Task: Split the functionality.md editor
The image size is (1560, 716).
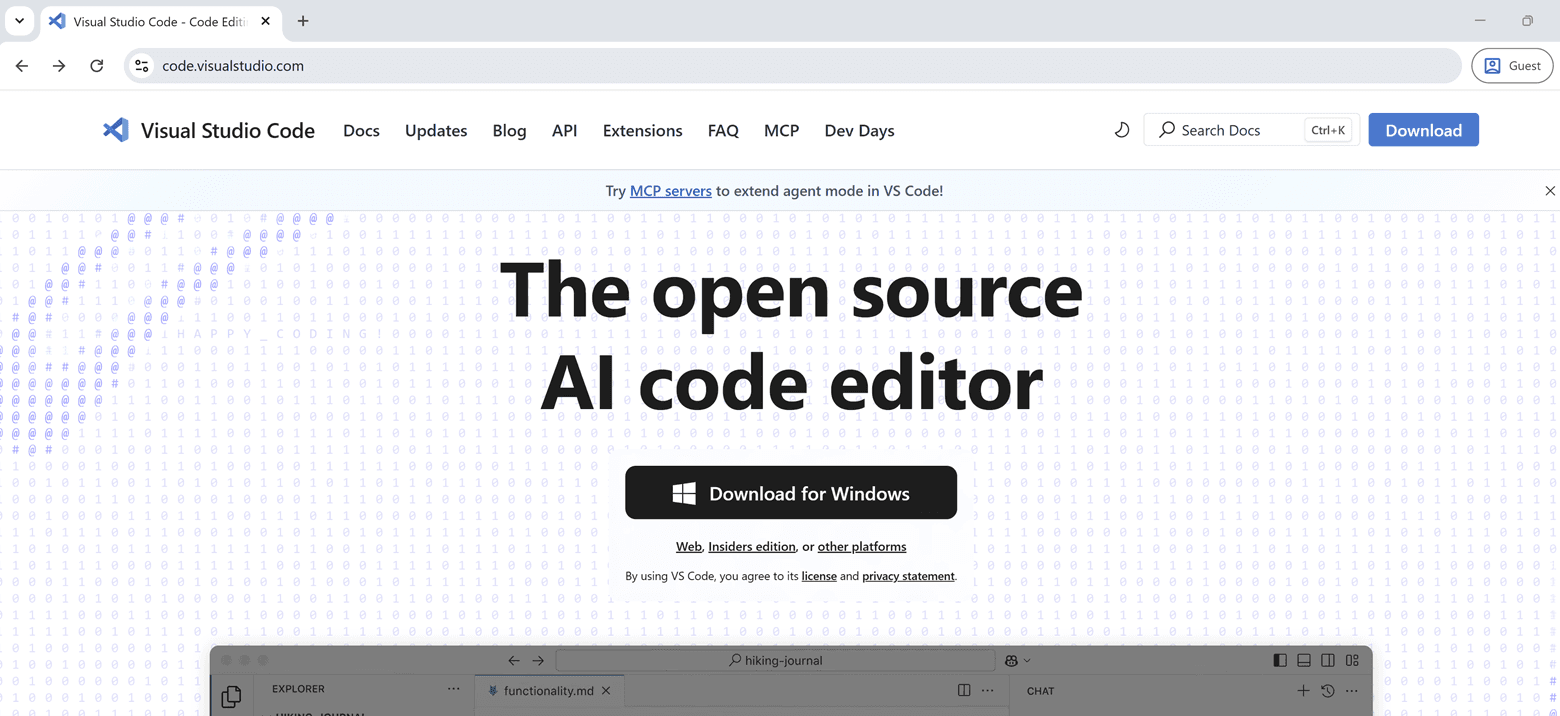Action: coord(963,690)
